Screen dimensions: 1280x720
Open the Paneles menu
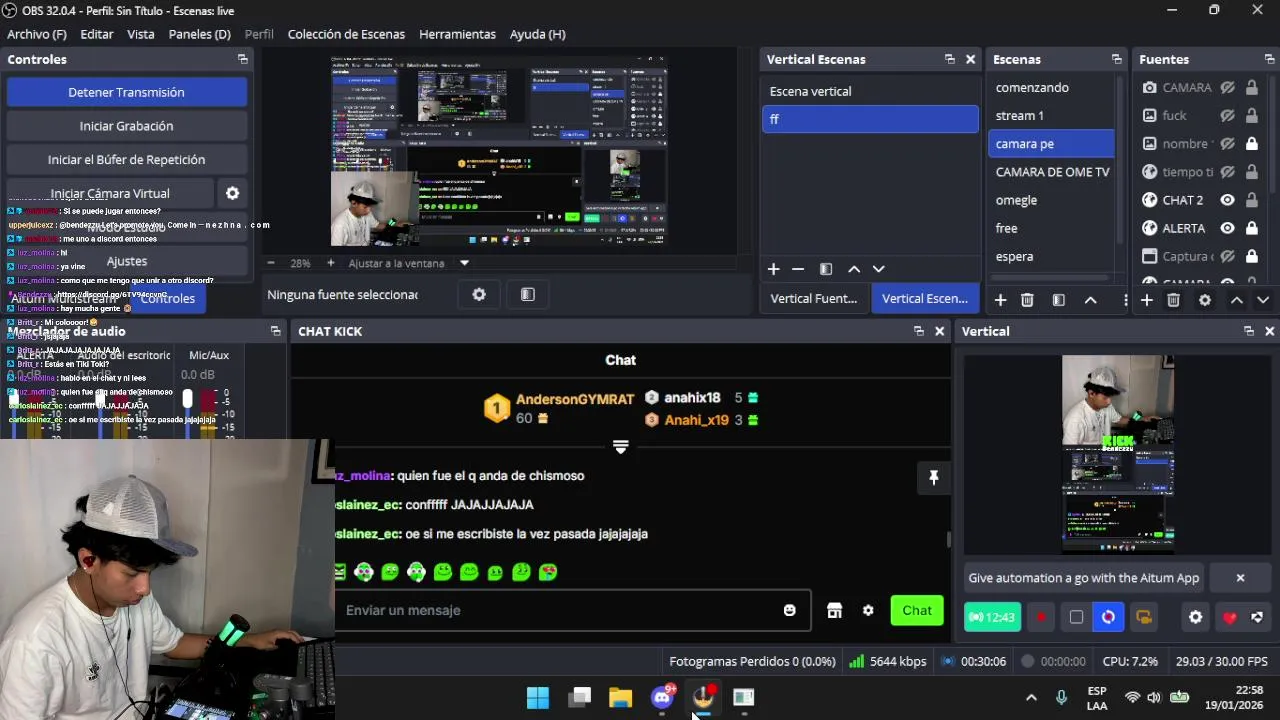[200, 34]
